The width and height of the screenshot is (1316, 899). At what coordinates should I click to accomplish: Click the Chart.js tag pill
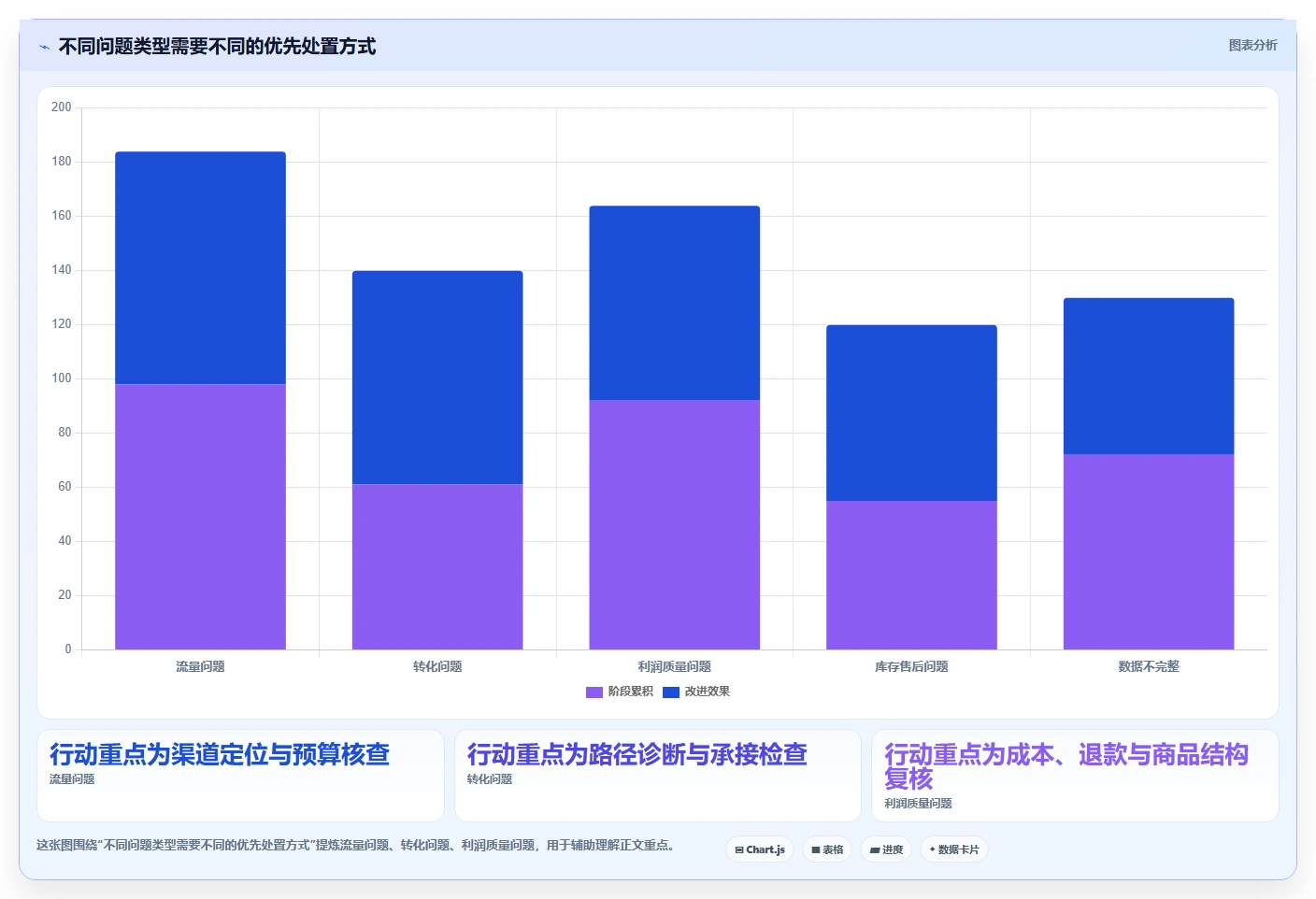pos(760,849)
